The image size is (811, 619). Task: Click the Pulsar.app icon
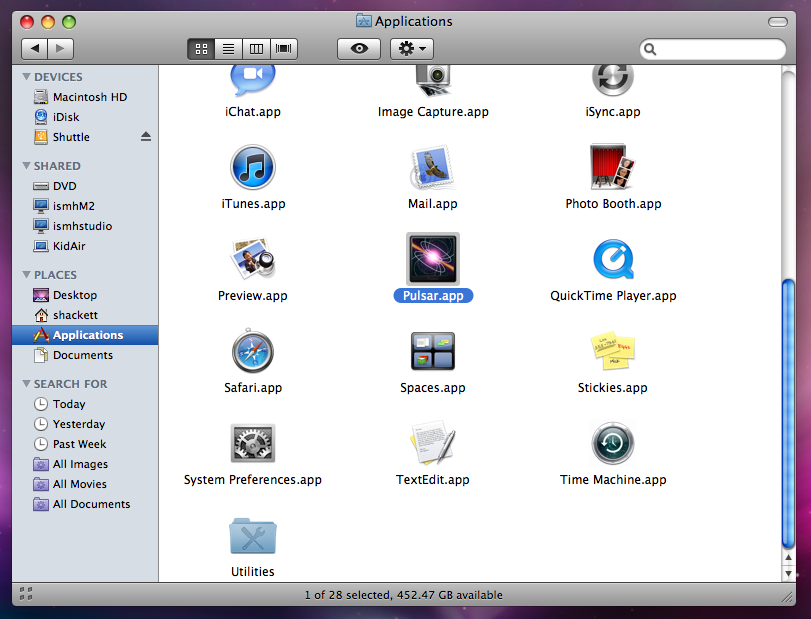[x=433, y=259]
